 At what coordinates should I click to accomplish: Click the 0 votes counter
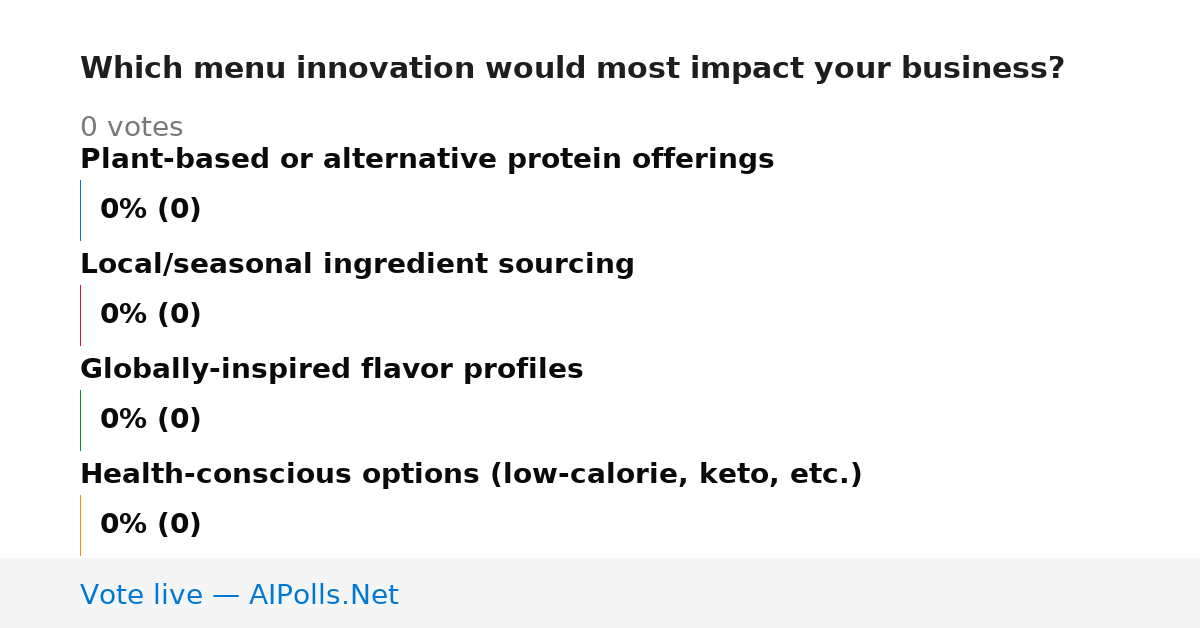pos(131,128)
